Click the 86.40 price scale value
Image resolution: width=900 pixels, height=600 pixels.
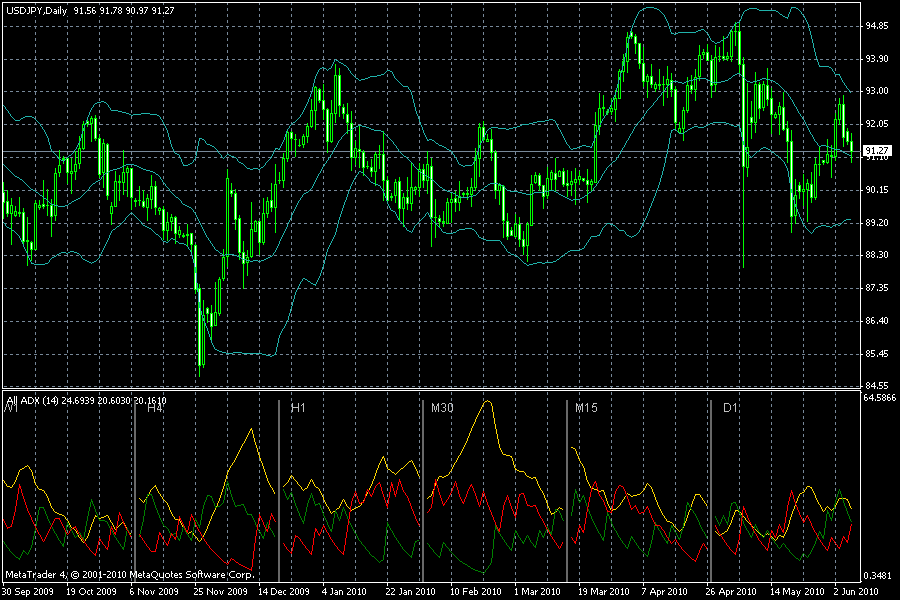point(876,320)
